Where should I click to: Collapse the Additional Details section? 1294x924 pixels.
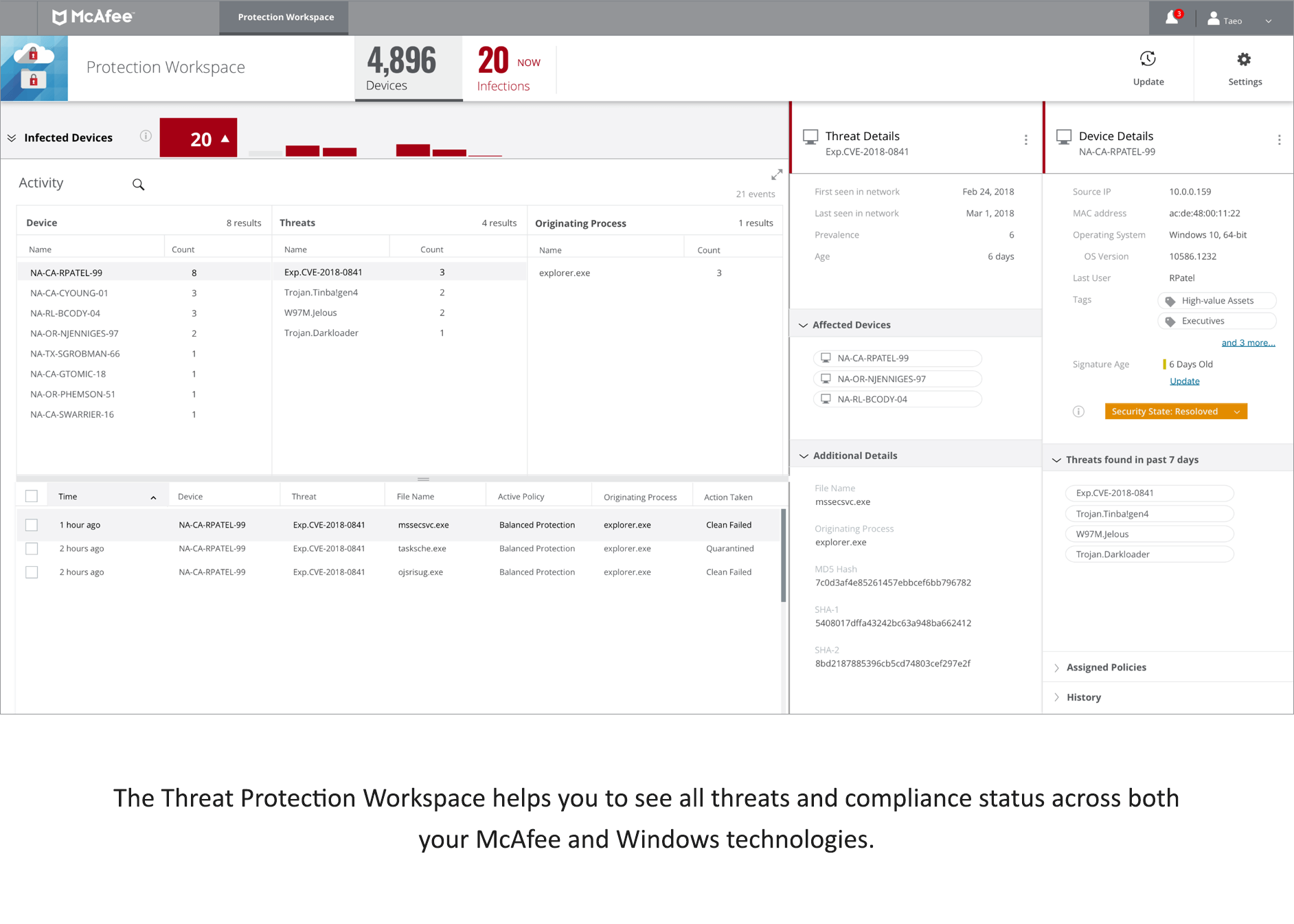(x=803, y=455)
